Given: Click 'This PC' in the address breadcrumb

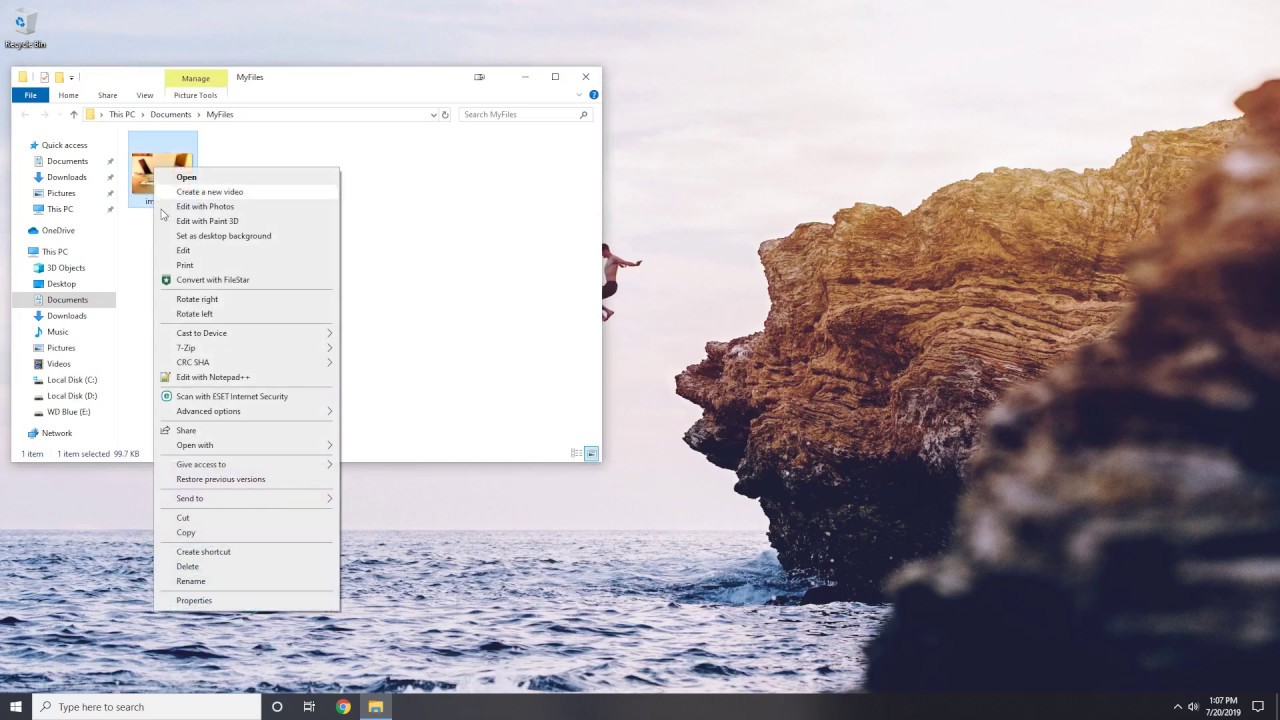Looking at the screenshot, I should (122, 115).
